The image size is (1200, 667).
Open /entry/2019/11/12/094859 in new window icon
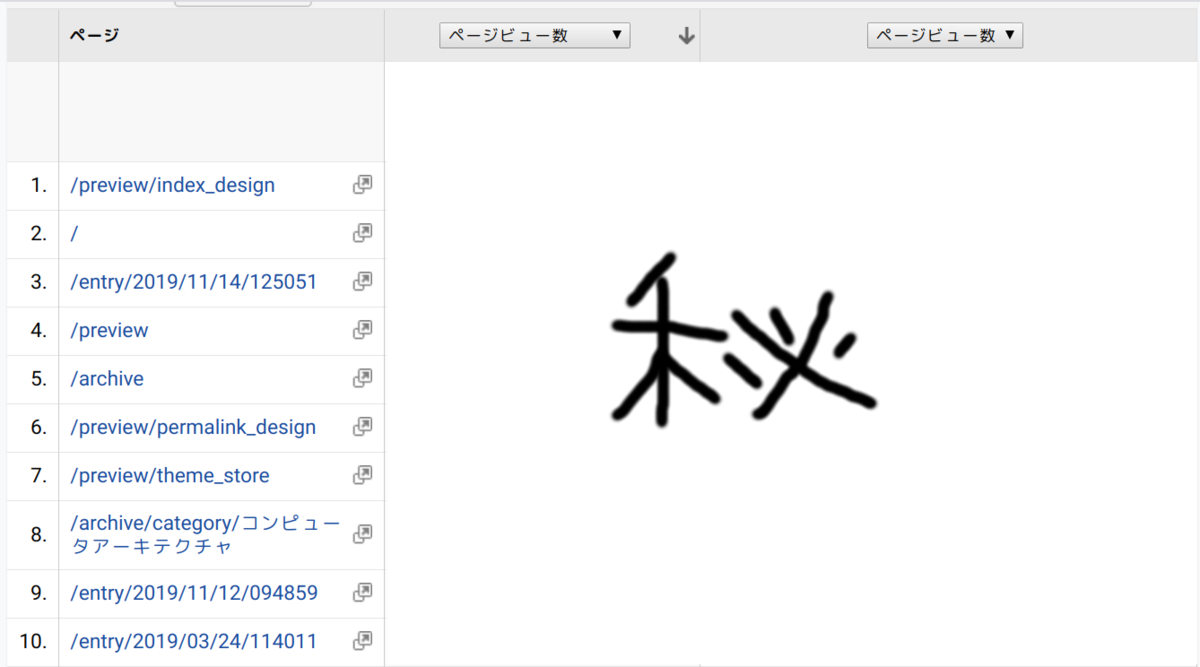tap(361, 592)
